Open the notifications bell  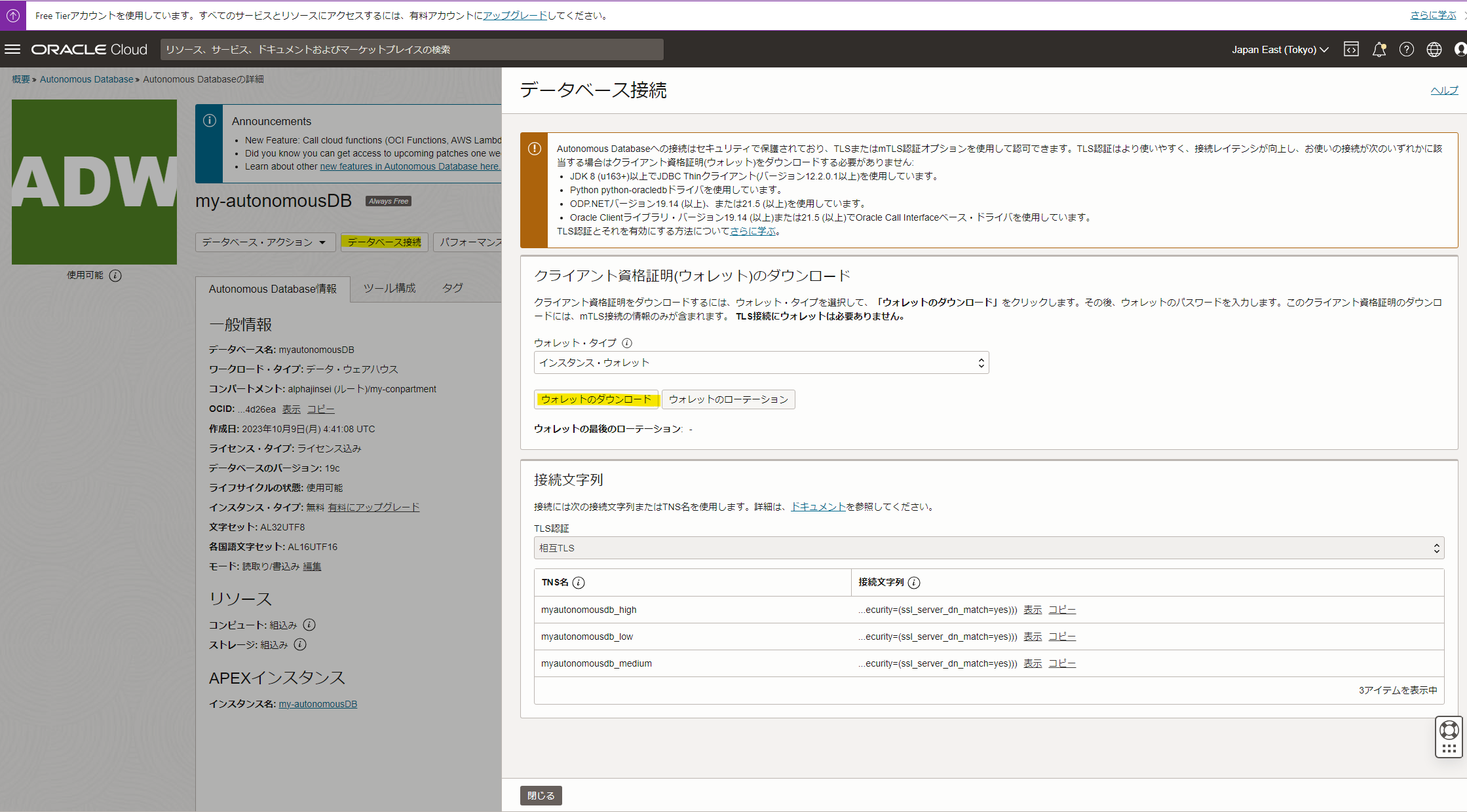click(1379, 49)
